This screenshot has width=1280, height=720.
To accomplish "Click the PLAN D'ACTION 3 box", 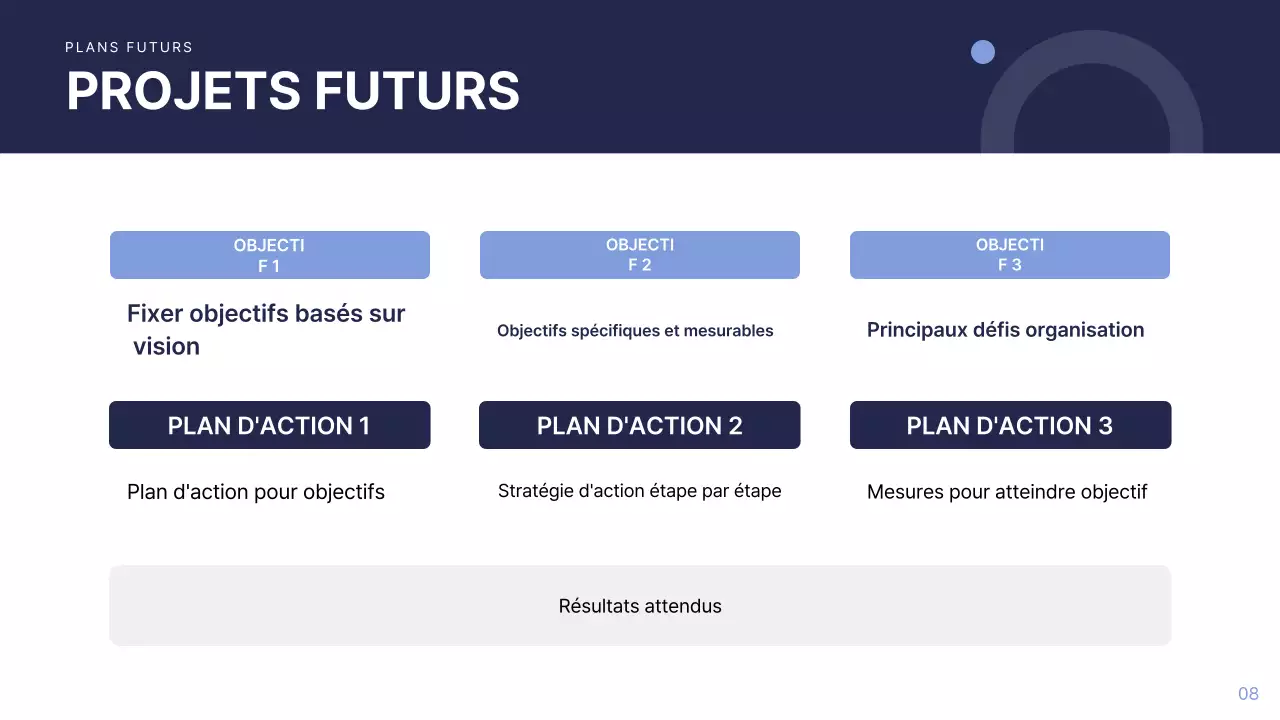I will coord(1010,425).
